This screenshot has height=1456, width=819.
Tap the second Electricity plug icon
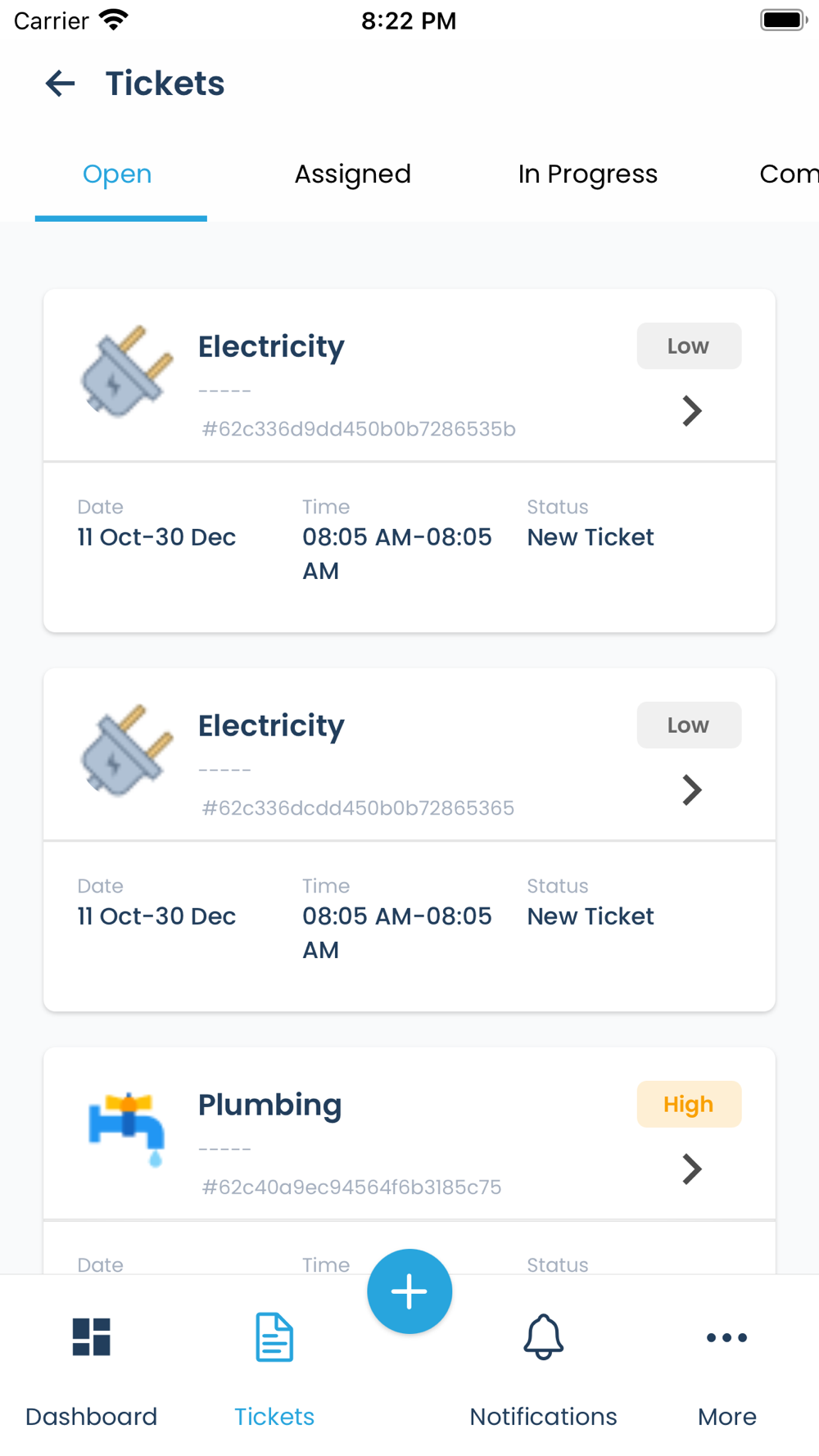(126, 751)
